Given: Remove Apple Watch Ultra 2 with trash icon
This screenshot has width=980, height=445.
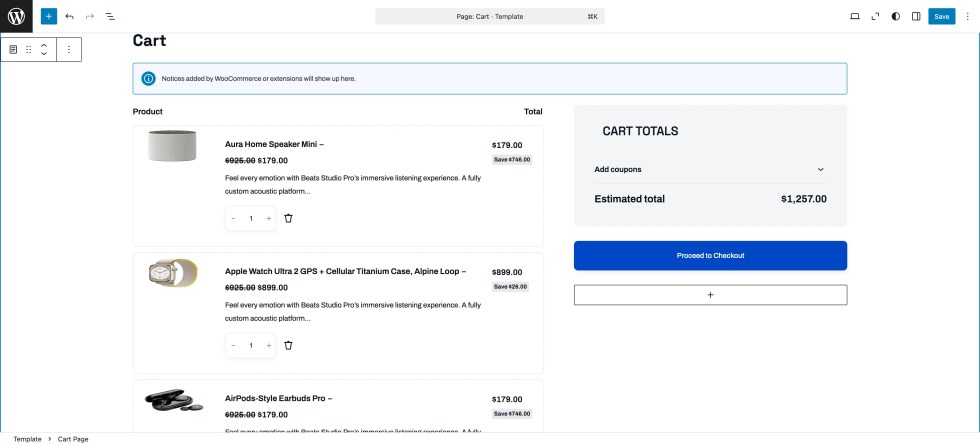Looking at the screenshot, I should click(288, 345).
